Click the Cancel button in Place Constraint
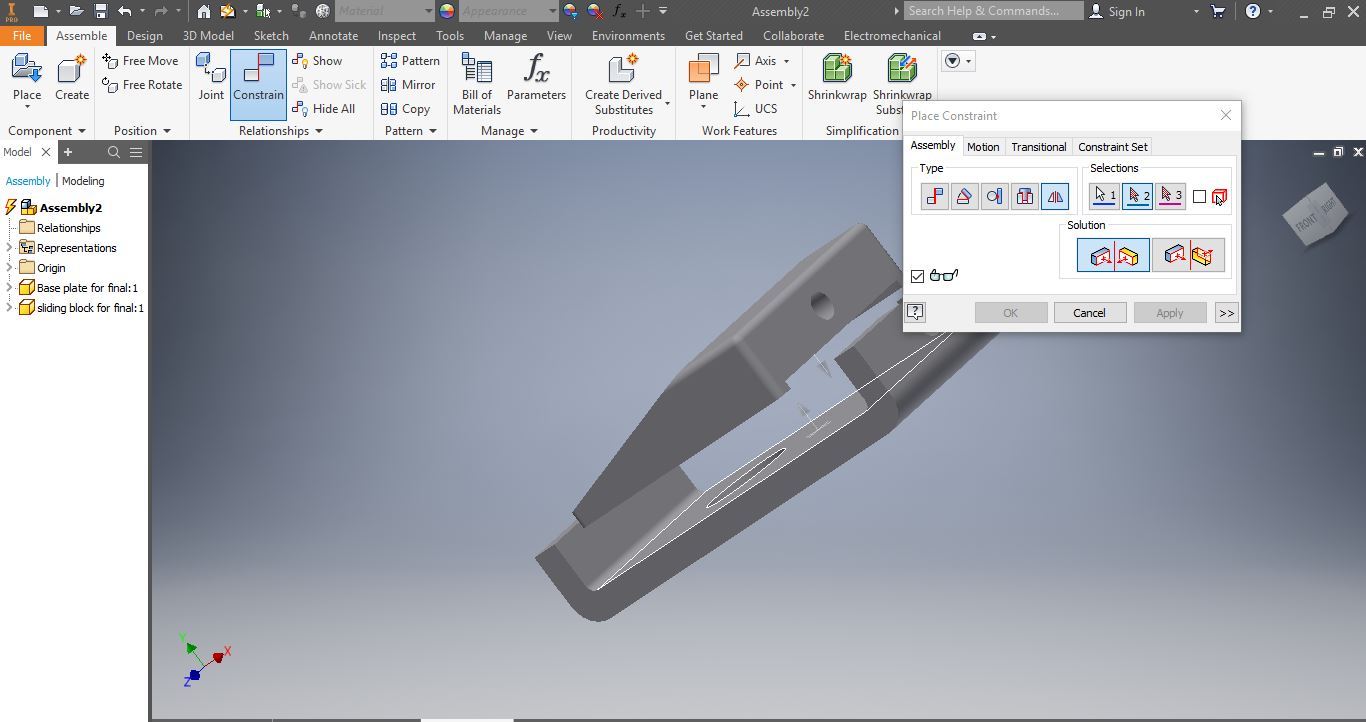This screenshot has height=722, width=1366. (x=1089, y=313)
